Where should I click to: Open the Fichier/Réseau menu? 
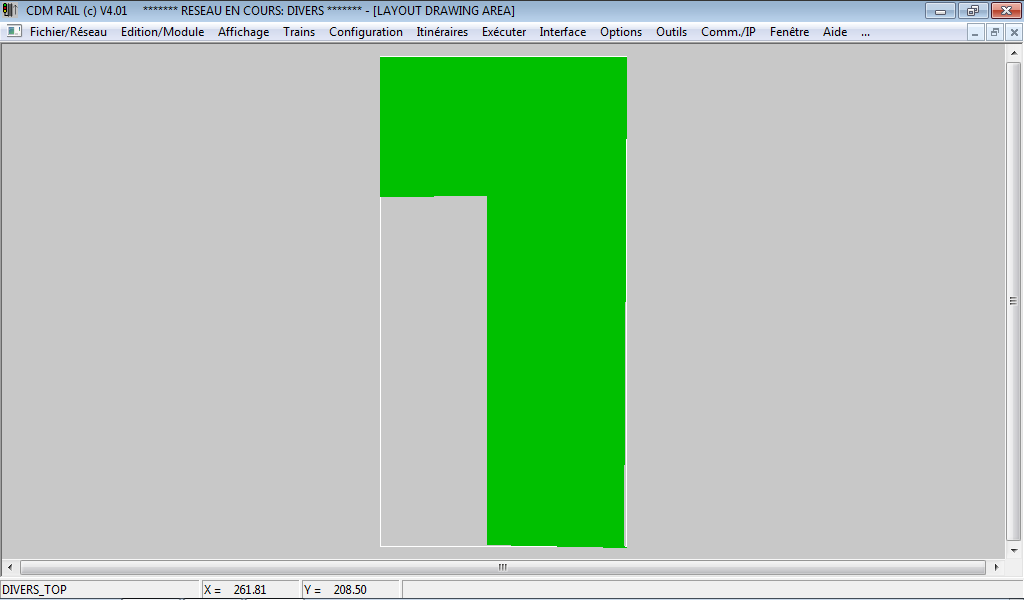(69, 32)
